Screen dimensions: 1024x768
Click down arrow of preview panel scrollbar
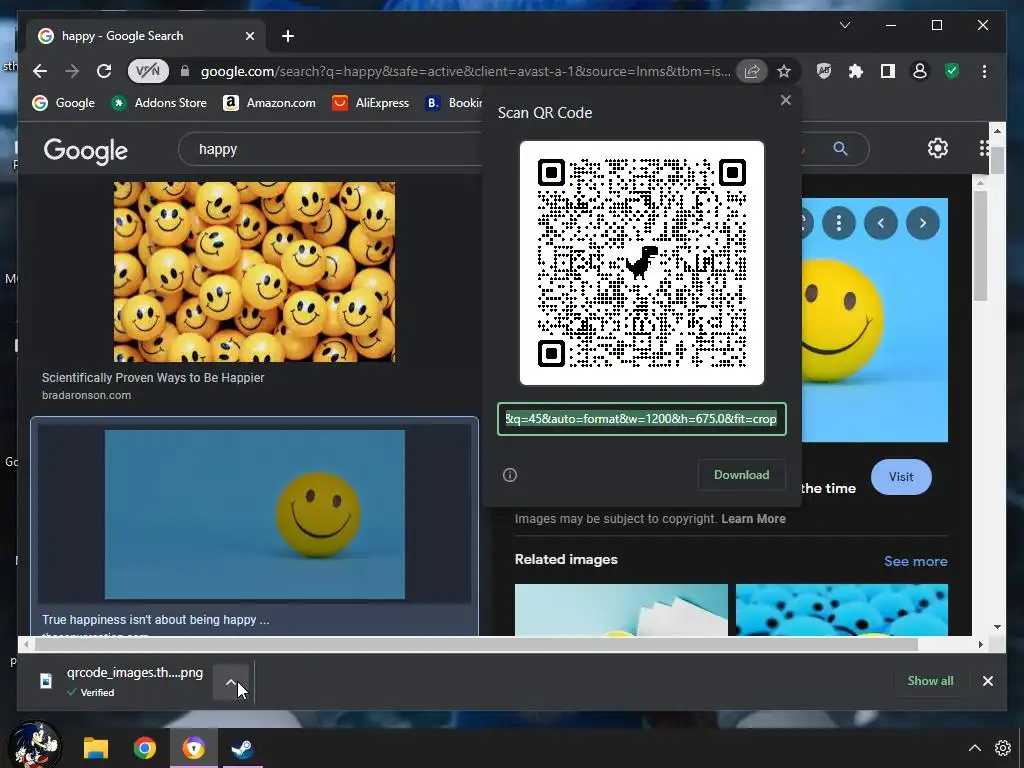pyautogui.click(x=997, y=627)
